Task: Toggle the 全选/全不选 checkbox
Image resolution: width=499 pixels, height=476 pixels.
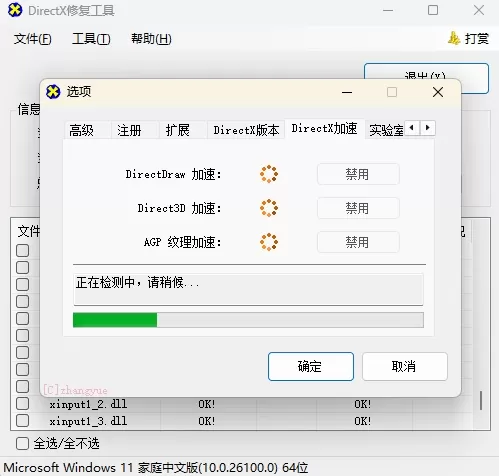Action: tap(22, 443)
